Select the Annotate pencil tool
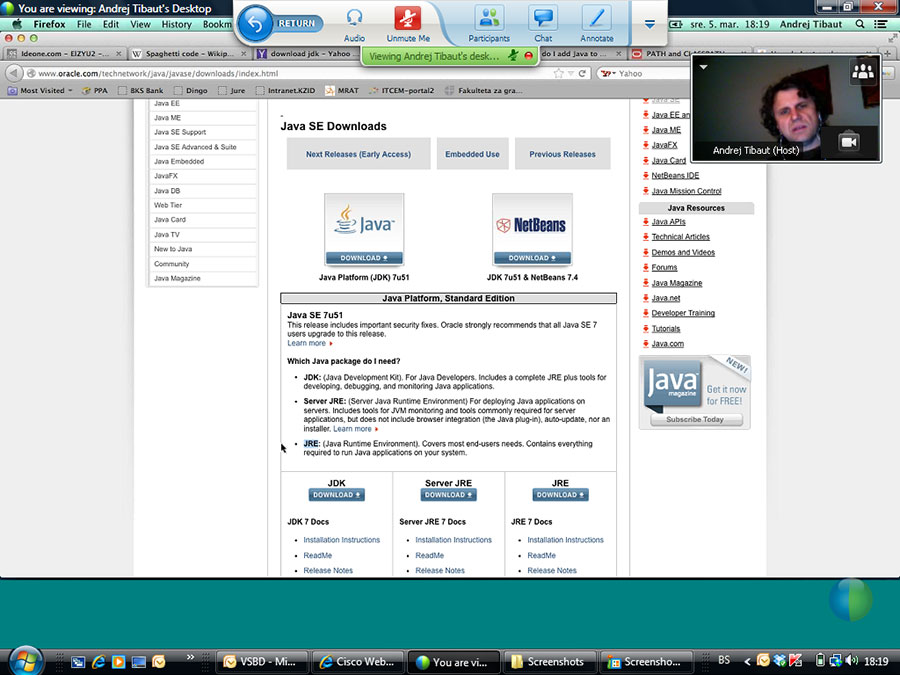The image size is (900, 675). [x=596, y=25]
